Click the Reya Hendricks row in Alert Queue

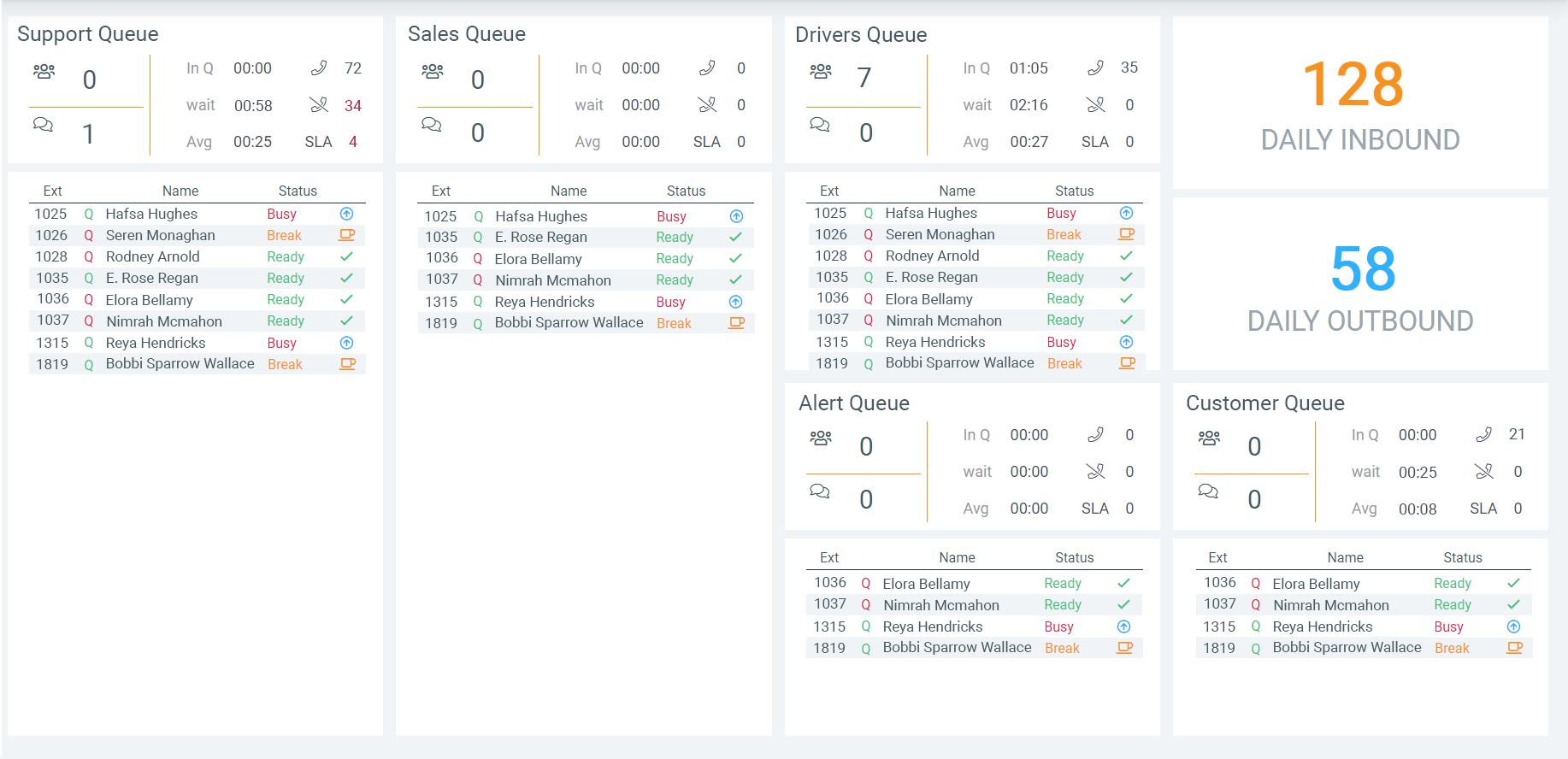click(974, 627)
